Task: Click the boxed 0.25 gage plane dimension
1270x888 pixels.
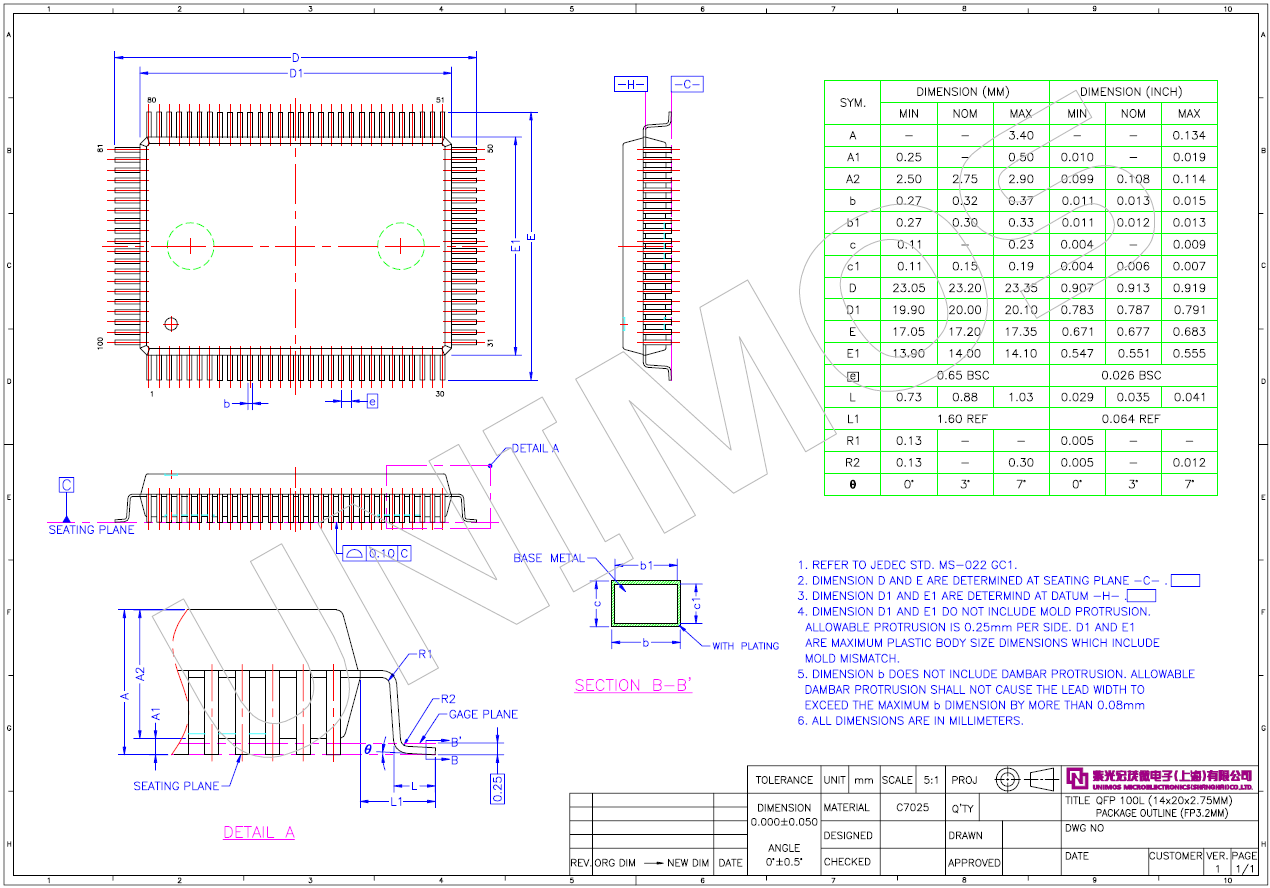Action: [497, 788]
